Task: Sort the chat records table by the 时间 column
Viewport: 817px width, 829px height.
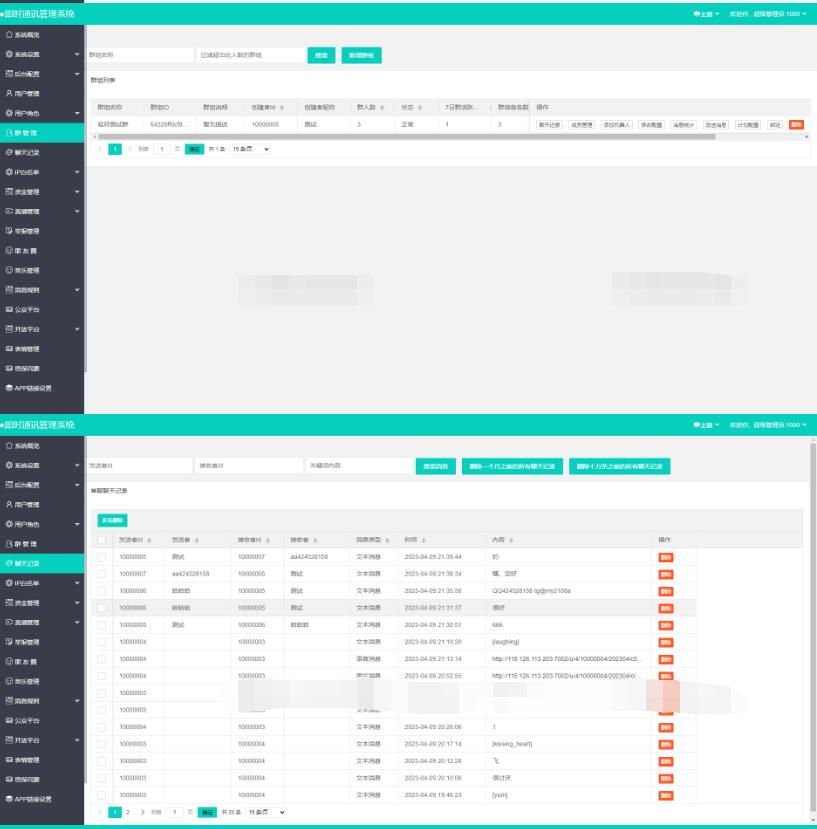Action: 423,540
